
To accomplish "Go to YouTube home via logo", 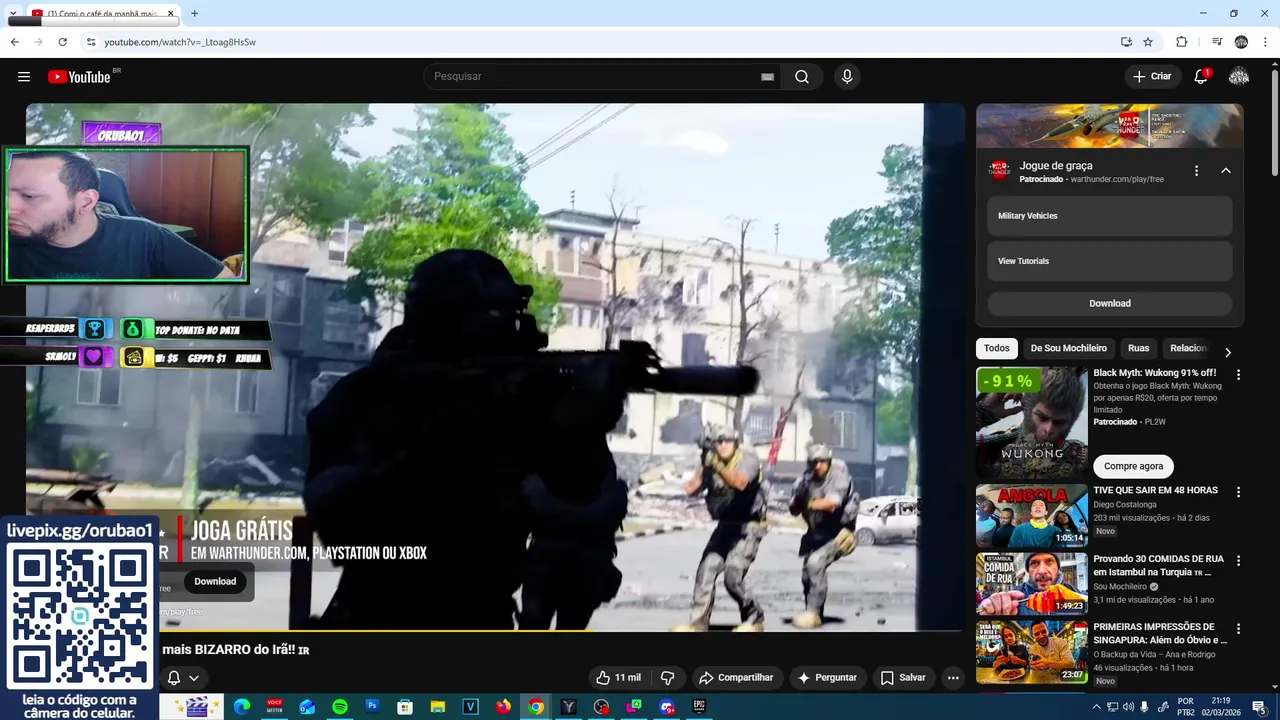I will click(x=79, y=77).
